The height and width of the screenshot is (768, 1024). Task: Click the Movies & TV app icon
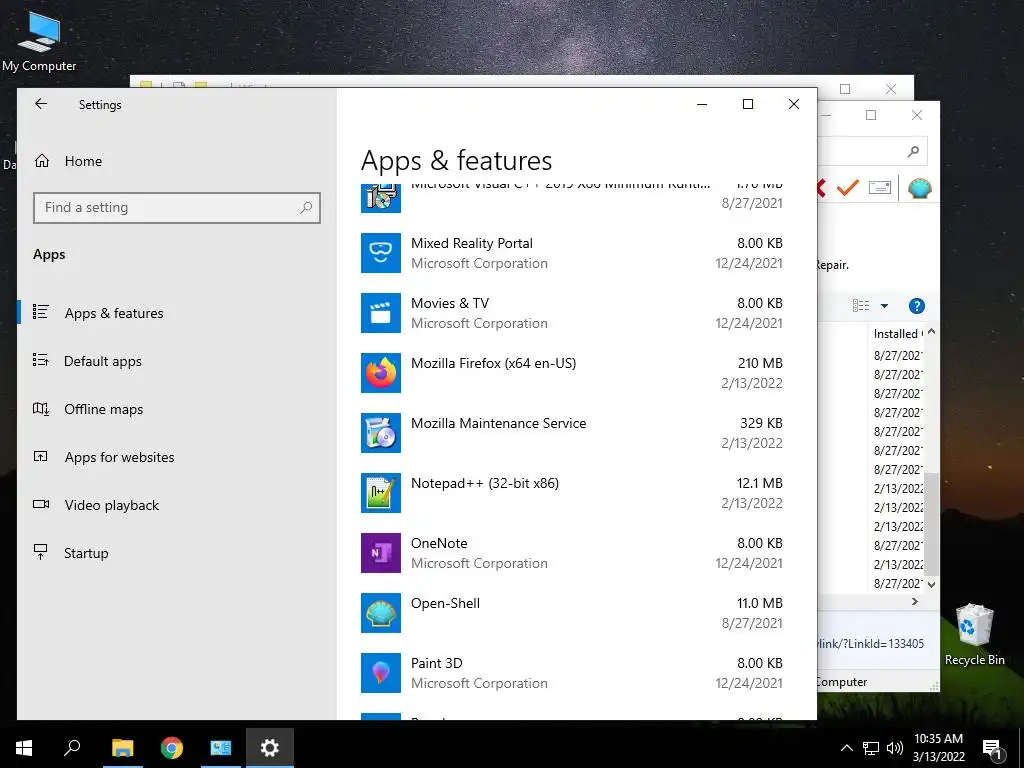(x=381, y=313)
